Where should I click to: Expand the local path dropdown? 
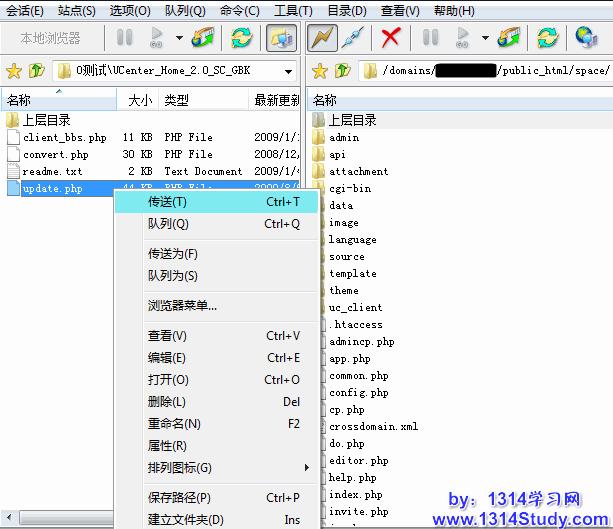[x=288, y=72]
